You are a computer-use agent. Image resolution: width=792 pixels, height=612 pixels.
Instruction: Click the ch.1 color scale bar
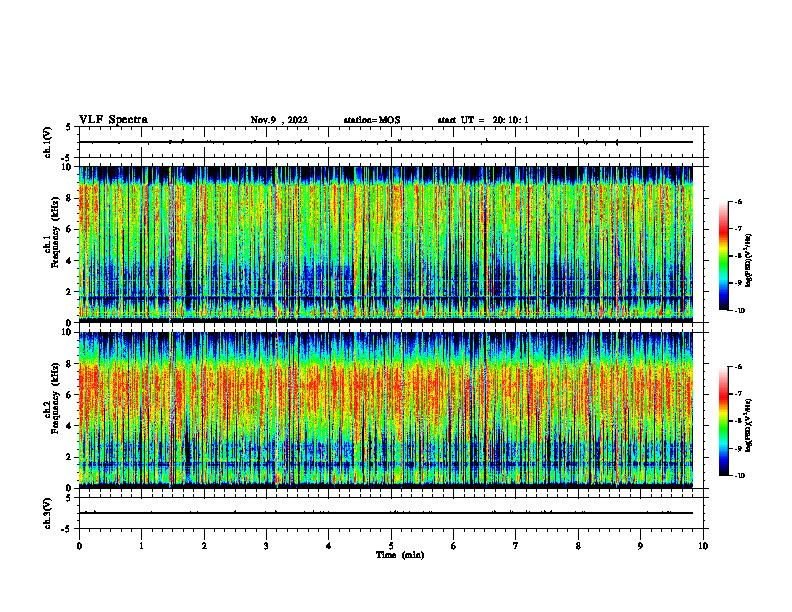tap(723, 256)
